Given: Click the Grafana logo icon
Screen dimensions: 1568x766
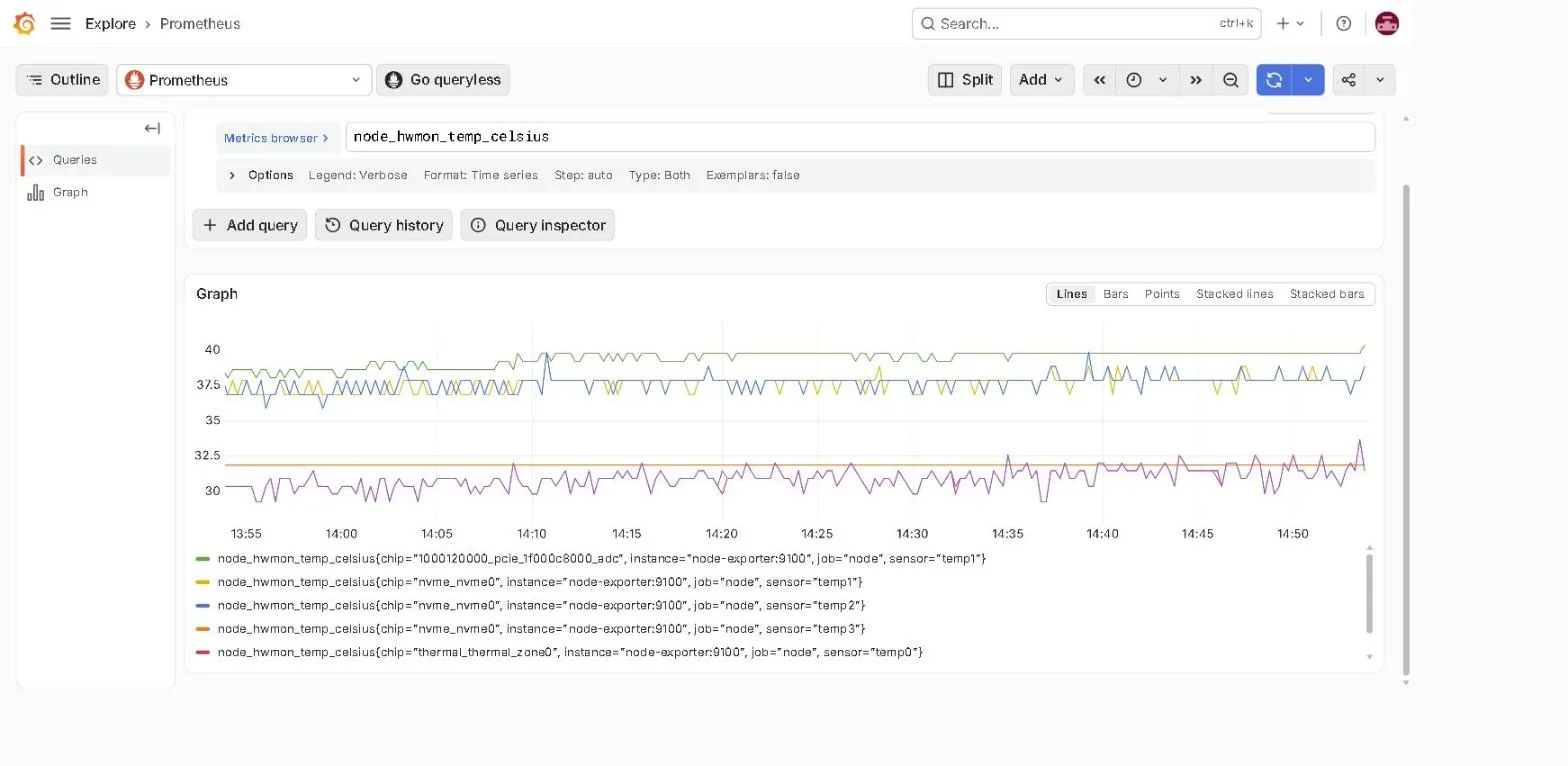Looking at the screenshot, I should 25,23.
